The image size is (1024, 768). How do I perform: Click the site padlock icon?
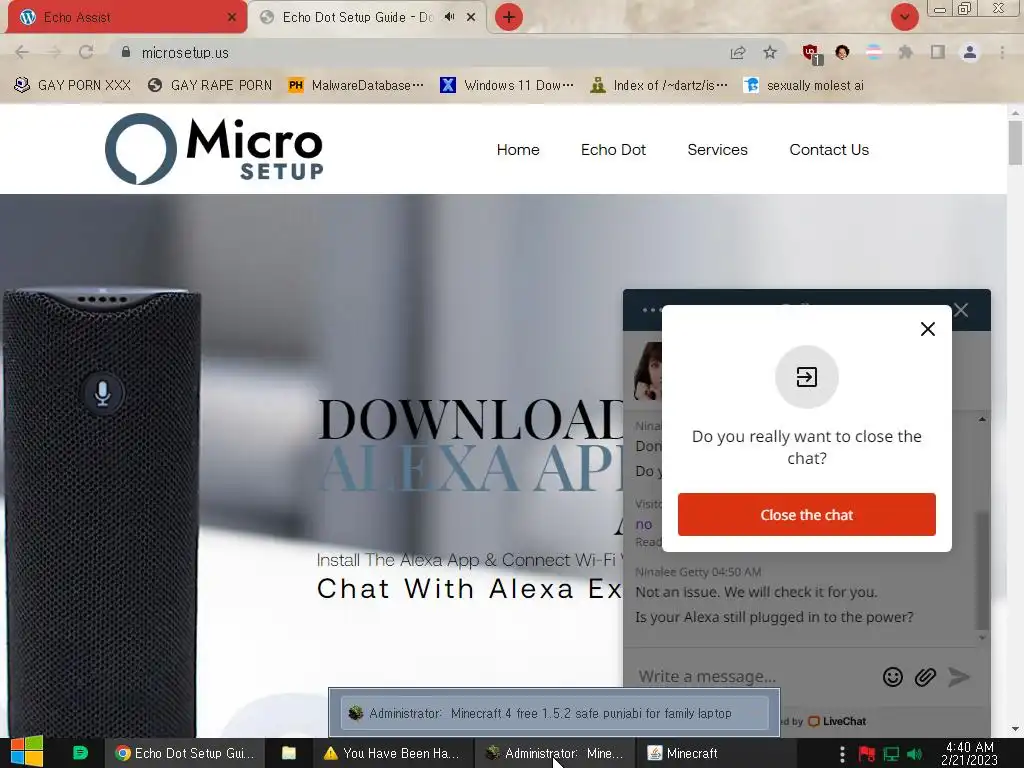pos(126,52)
